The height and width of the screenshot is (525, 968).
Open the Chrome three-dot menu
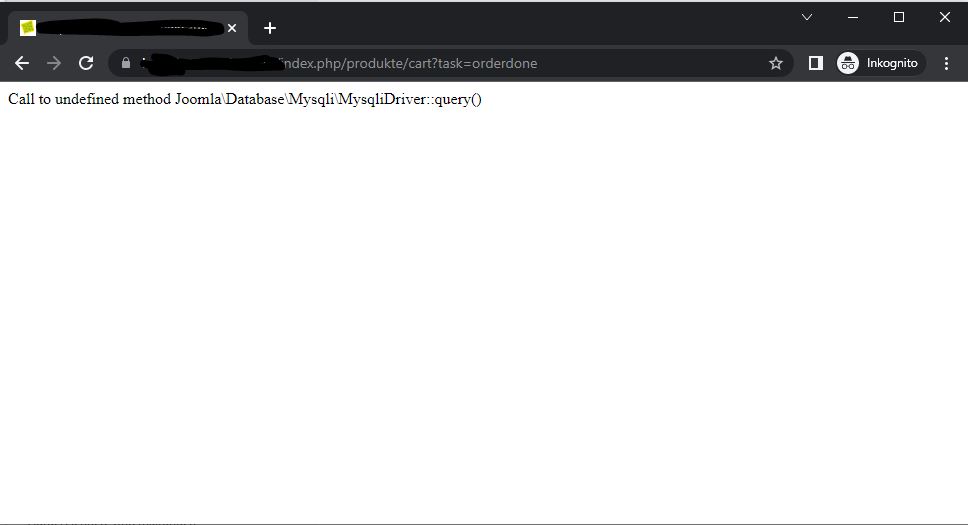pos(946,63)
